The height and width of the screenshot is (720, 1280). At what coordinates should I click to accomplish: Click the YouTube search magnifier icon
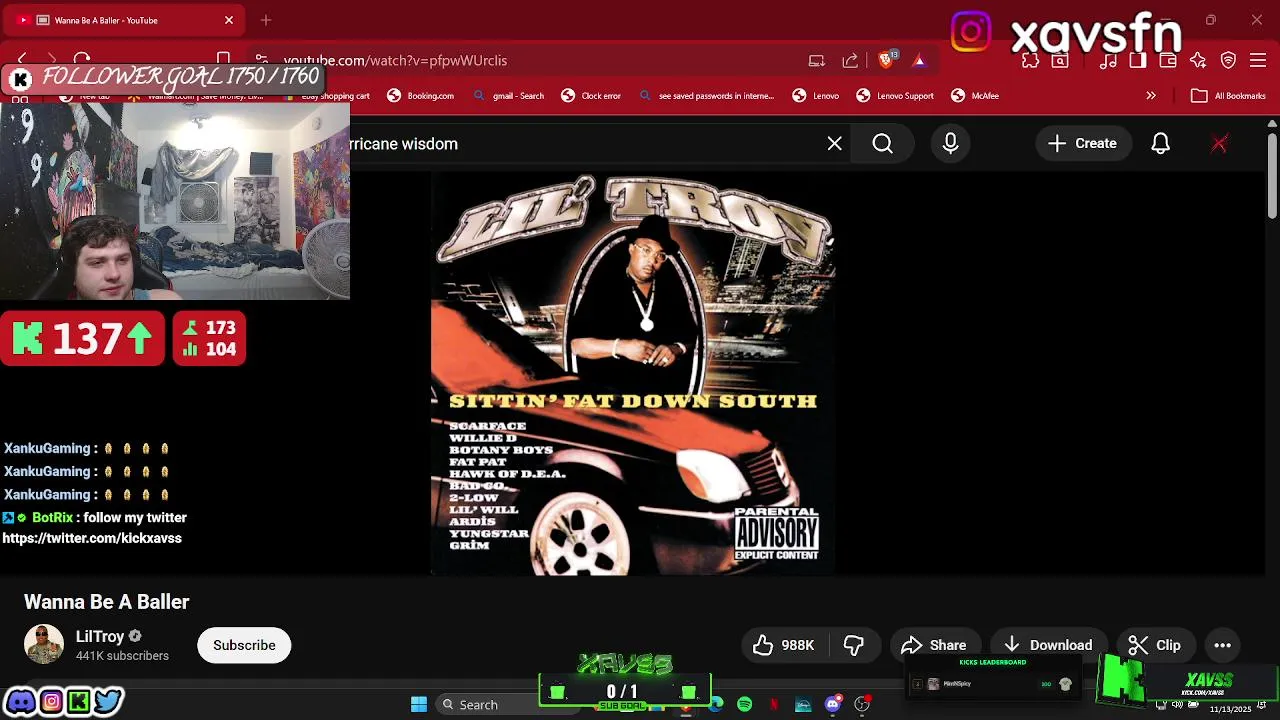882,144
